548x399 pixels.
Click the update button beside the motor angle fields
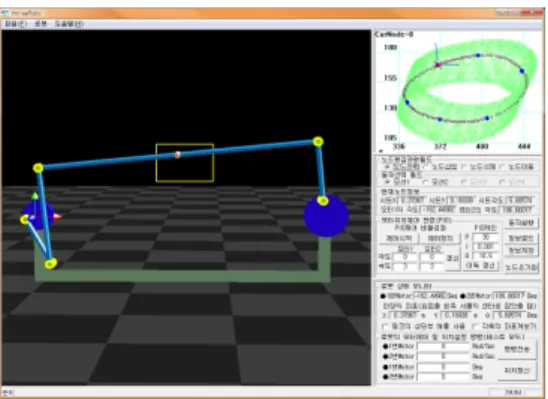point(453,259)
